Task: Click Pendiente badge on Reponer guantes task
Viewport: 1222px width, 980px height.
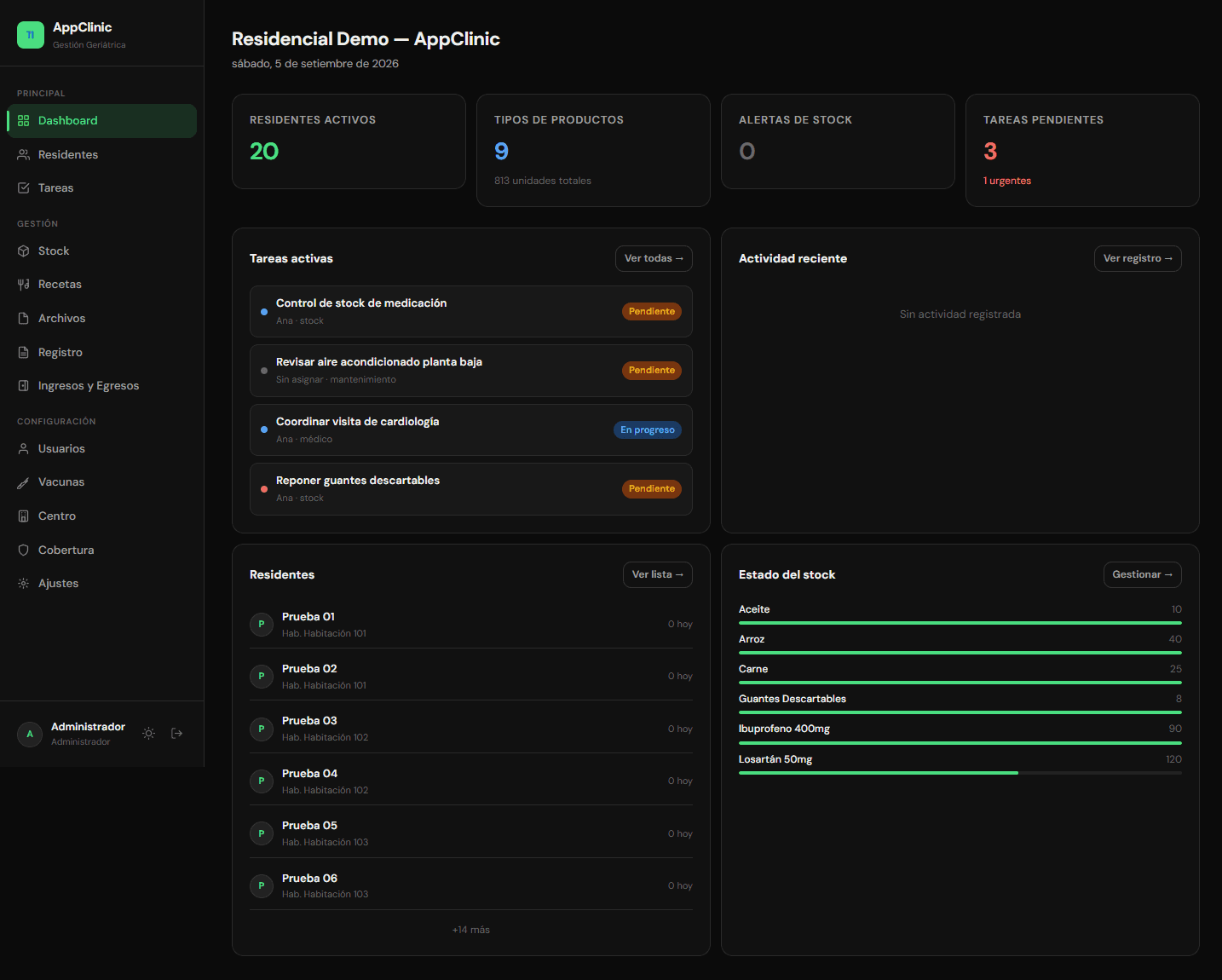Action: (652, 489)
